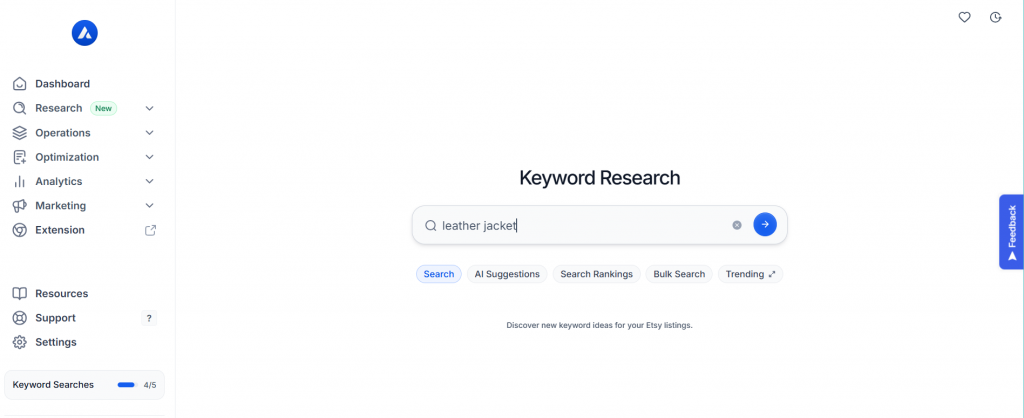Expand the Marketing section

click(150, 206)
